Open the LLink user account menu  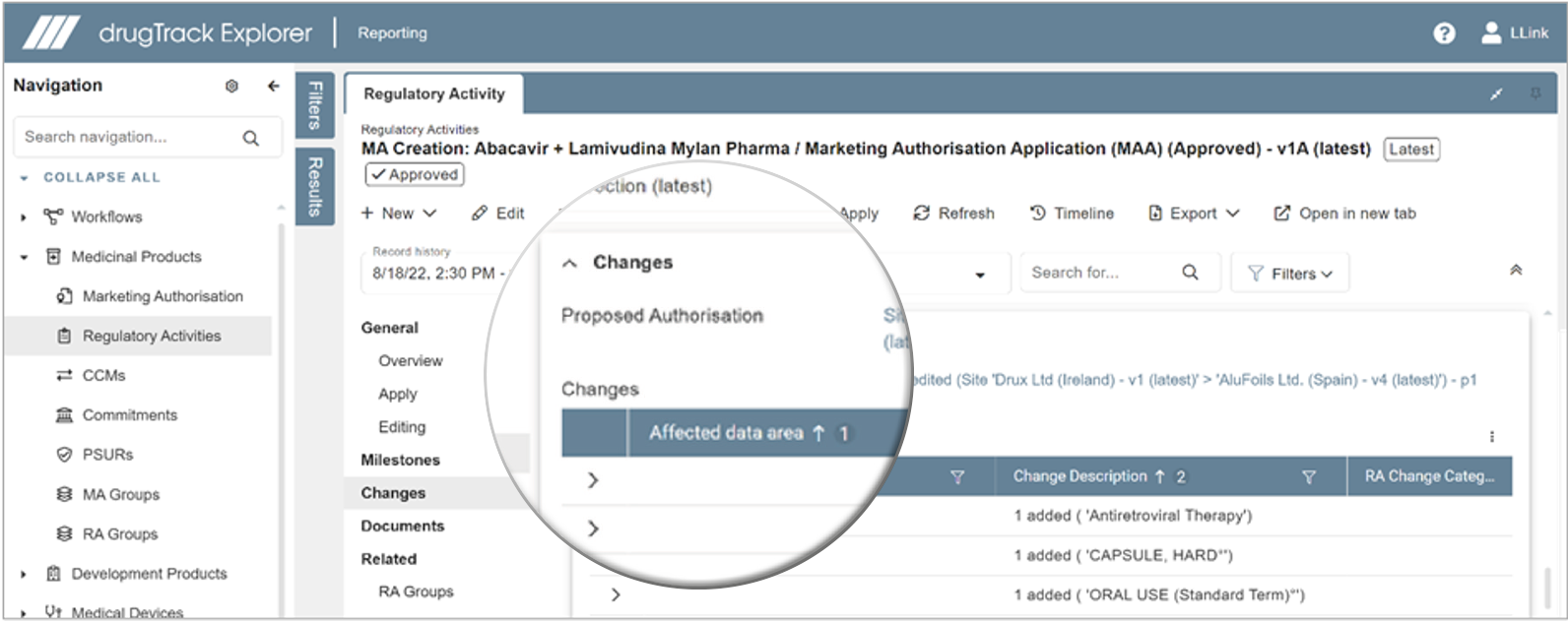(x=1515, y=32)
